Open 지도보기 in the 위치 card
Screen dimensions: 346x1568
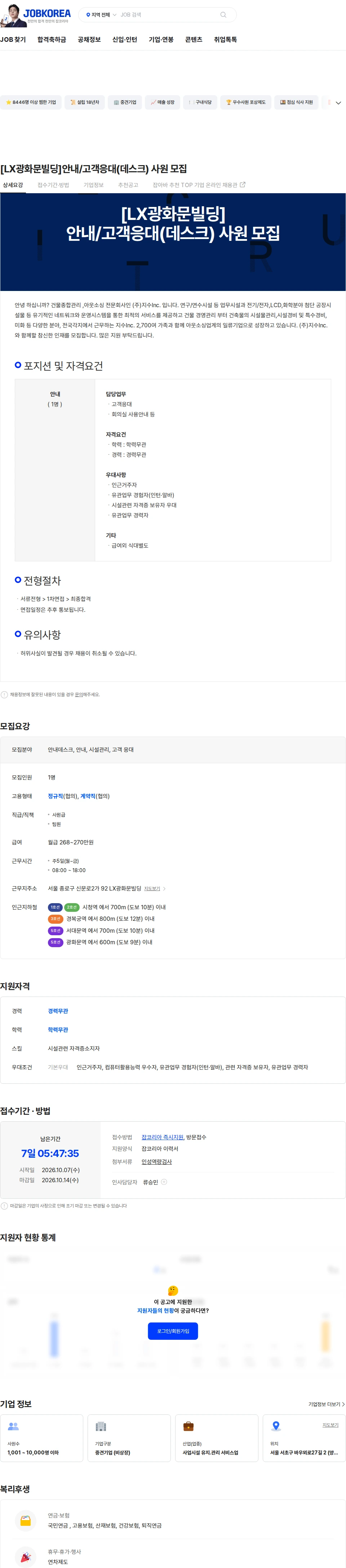[330, 1425]
